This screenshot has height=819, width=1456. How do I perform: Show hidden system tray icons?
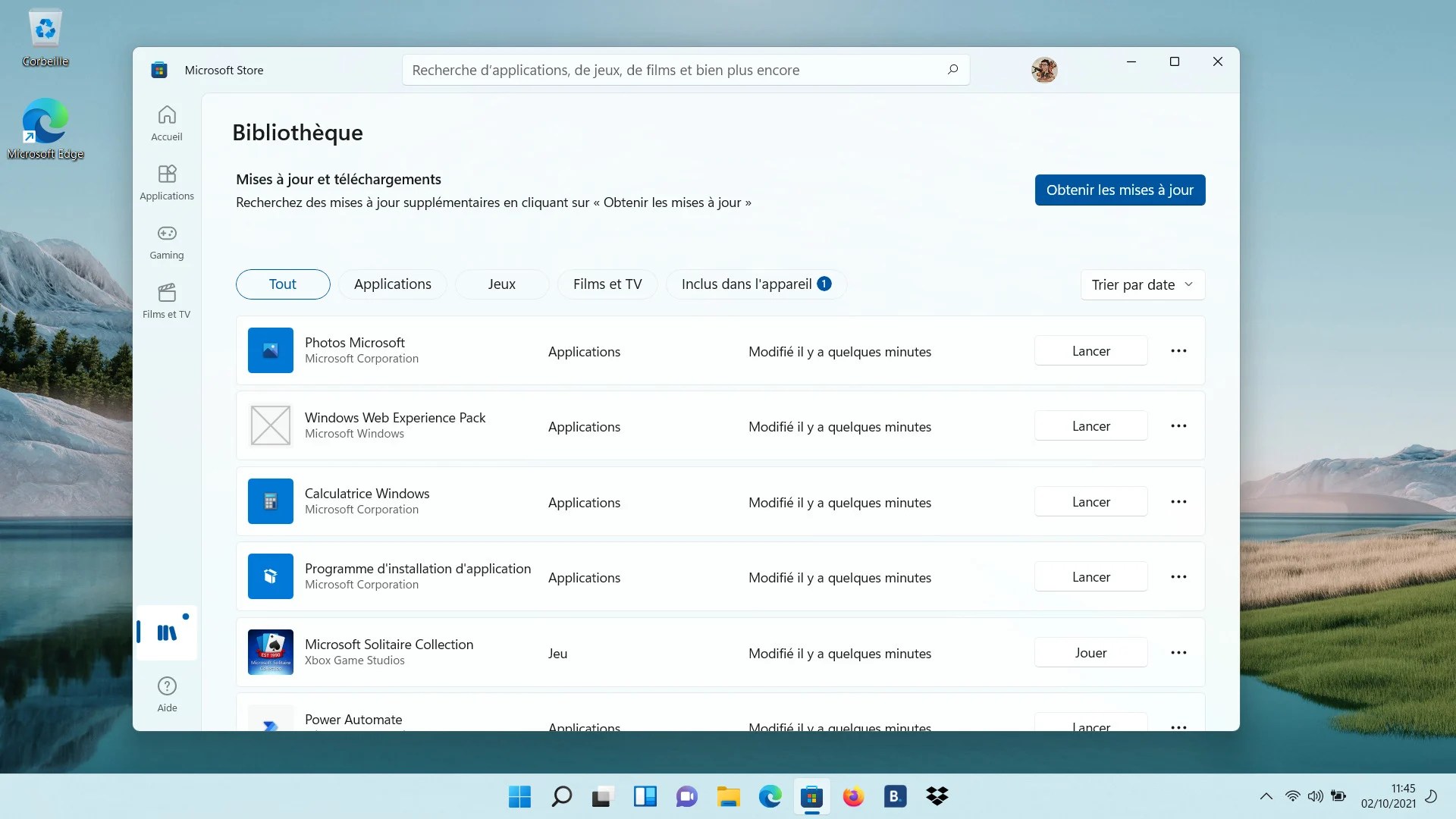(x=1266, y=796)
